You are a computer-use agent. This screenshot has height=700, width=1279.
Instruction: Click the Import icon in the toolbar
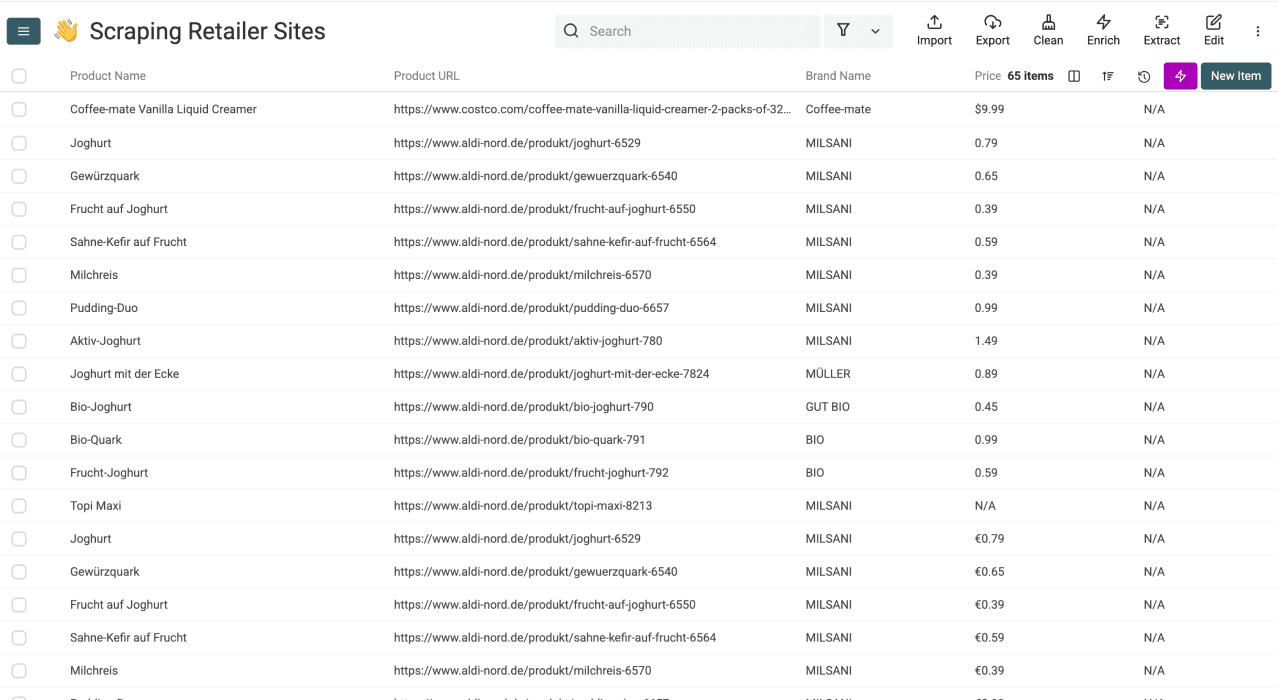pos(933,30)
